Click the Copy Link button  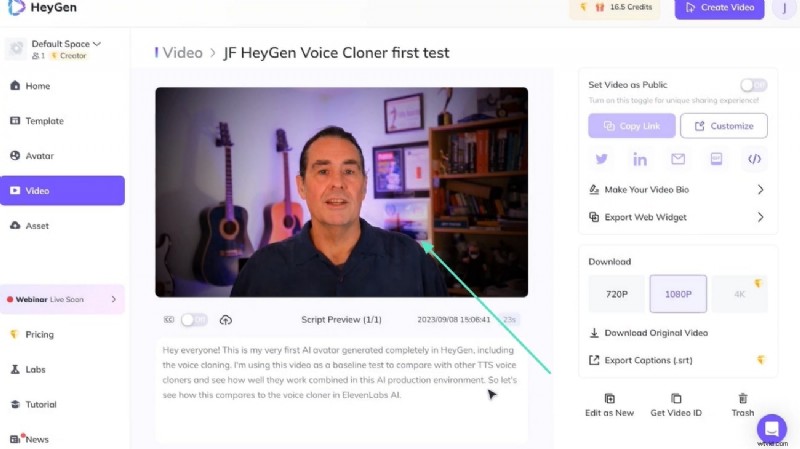tap(632, 126)
